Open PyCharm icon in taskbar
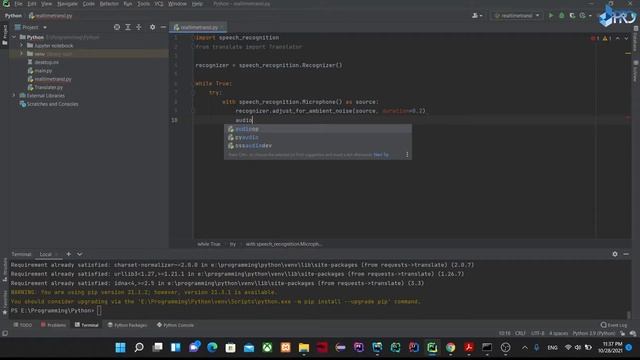The width and height of the screenshot is (640, 360). pyautogui.click(x=432, y=347)
